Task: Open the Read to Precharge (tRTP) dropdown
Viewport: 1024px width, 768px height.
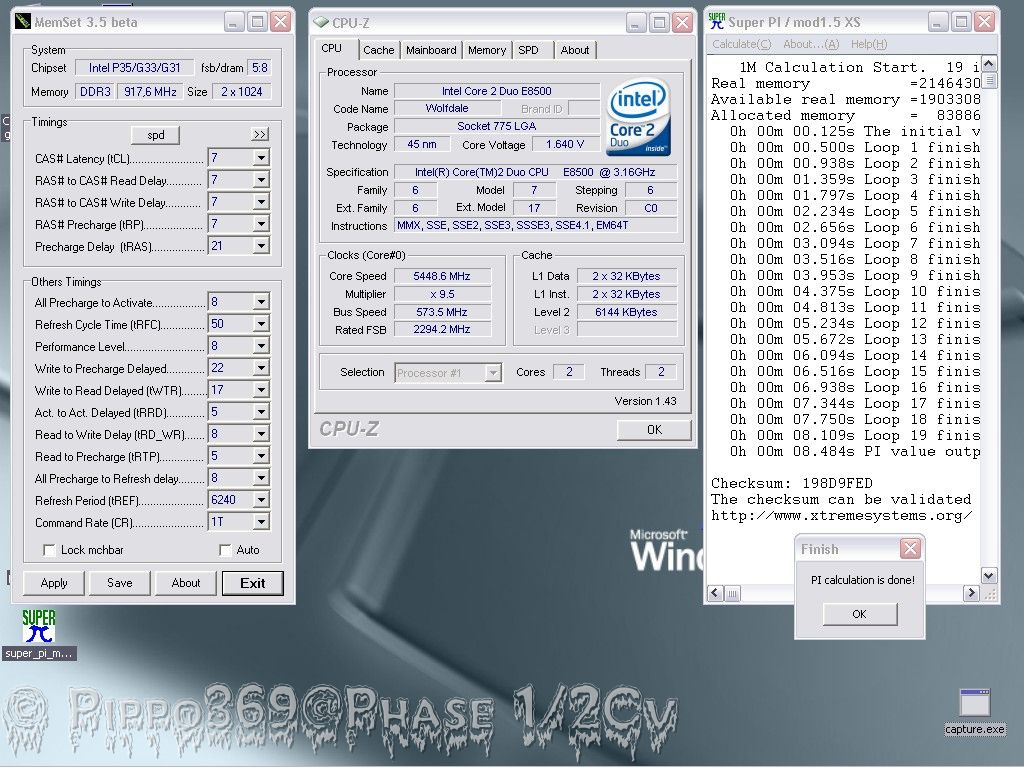Action: pyautogui.click(x=261, y=456)
